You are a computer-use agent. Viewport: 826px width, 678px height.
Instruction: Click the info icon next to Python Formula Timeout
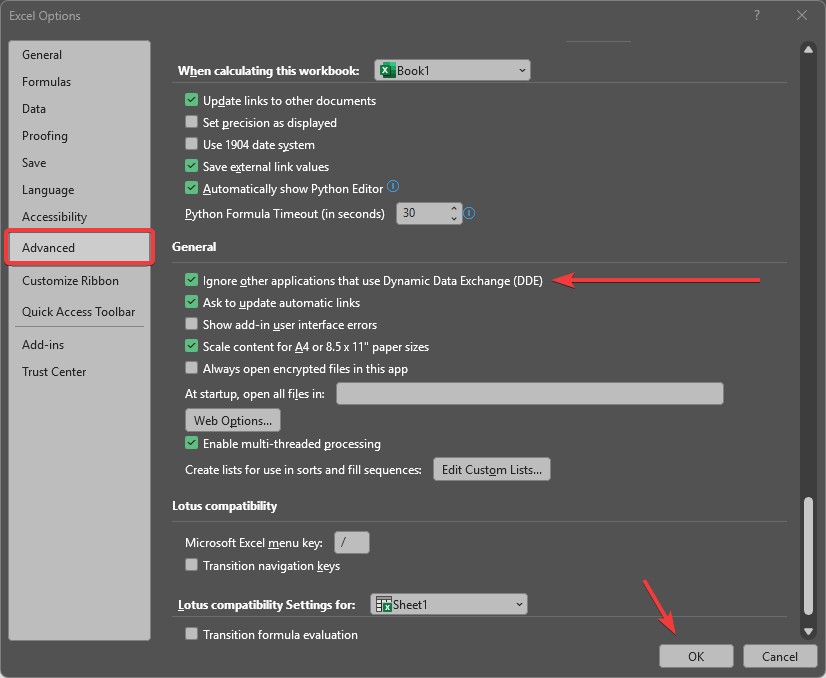(469, 213)
